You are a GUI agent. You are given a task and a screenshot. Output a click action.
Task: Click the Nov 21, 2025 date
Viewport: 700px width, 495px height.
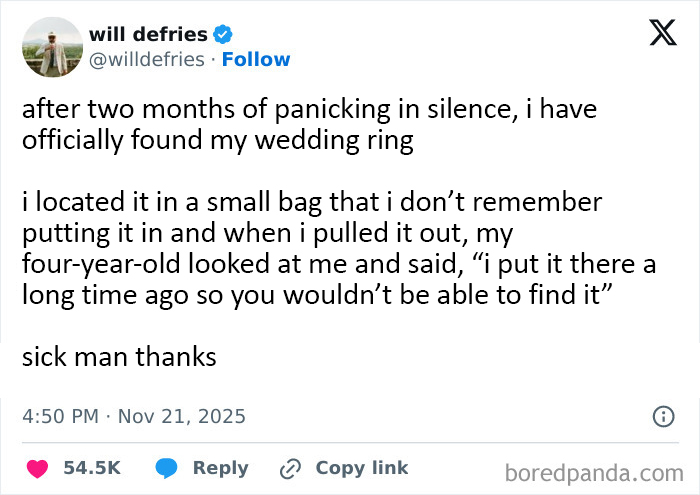click(184, 416)
